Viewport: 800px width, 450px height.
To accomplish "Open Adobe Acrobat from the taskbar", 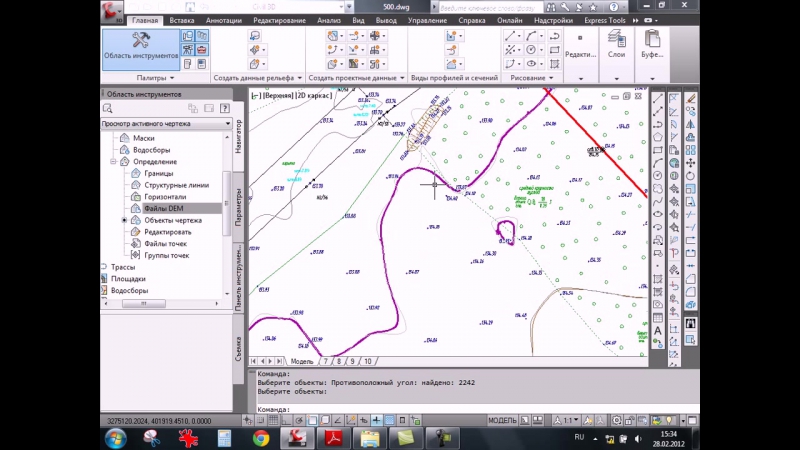I will pos(333,438).
